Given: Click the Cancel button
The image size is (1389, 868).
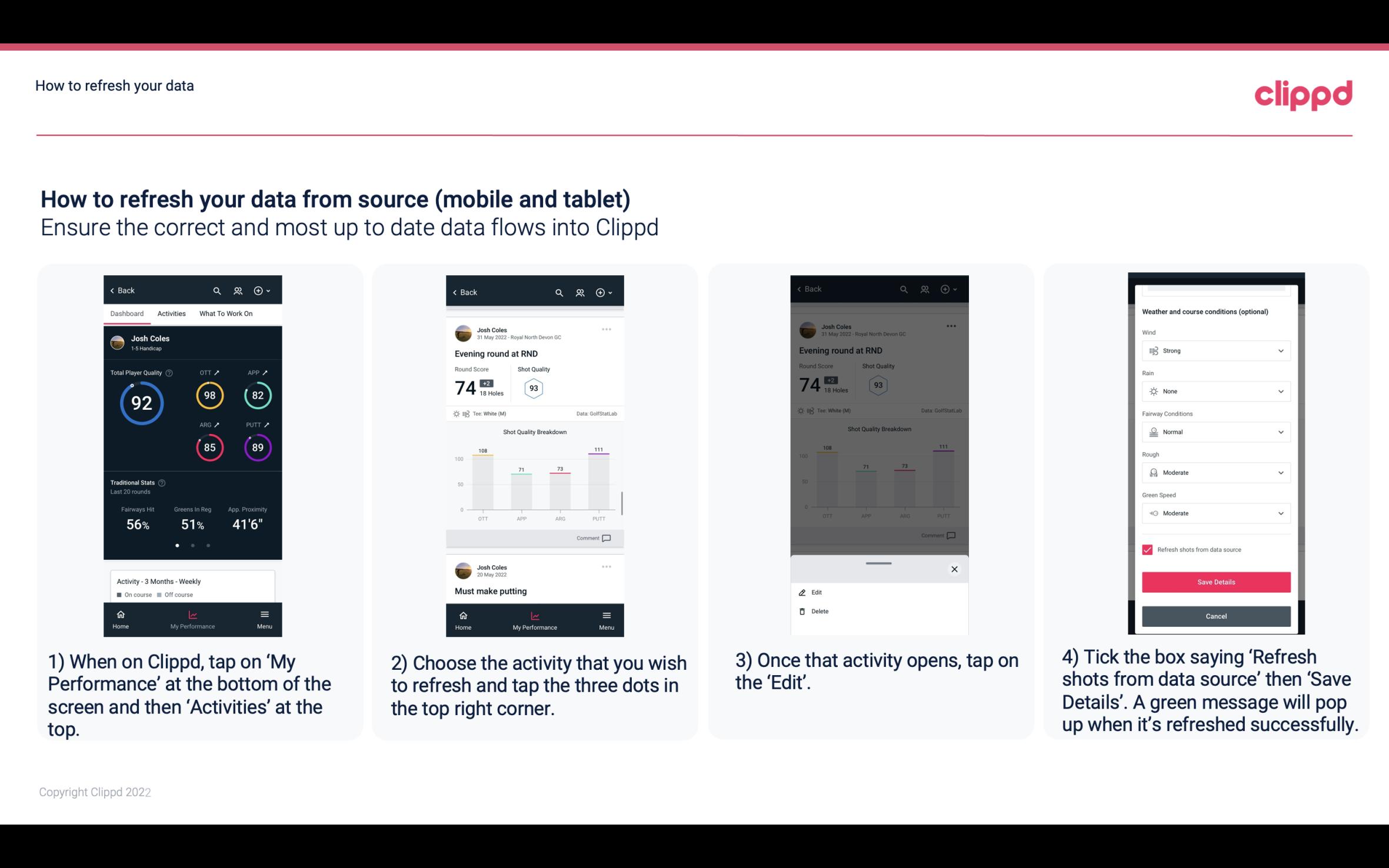Looking at the screenshot, I should [1215, 616].
